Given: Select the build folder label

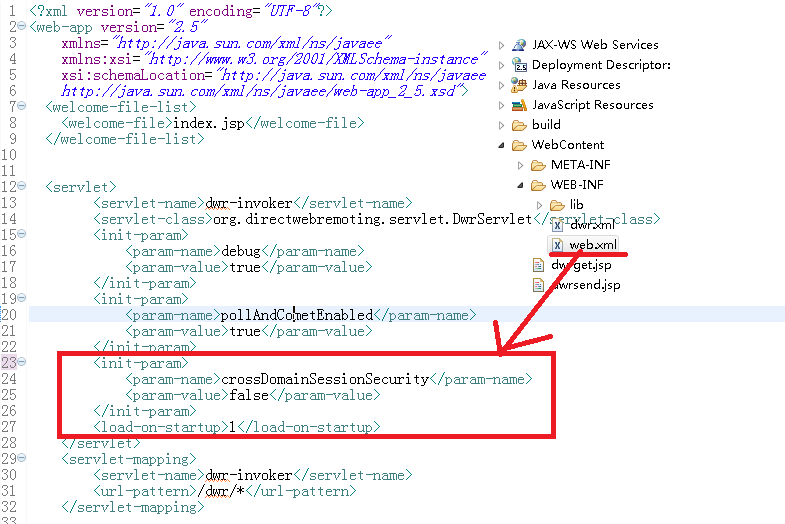Looking at the screenshot, I should tap(546, 125).
